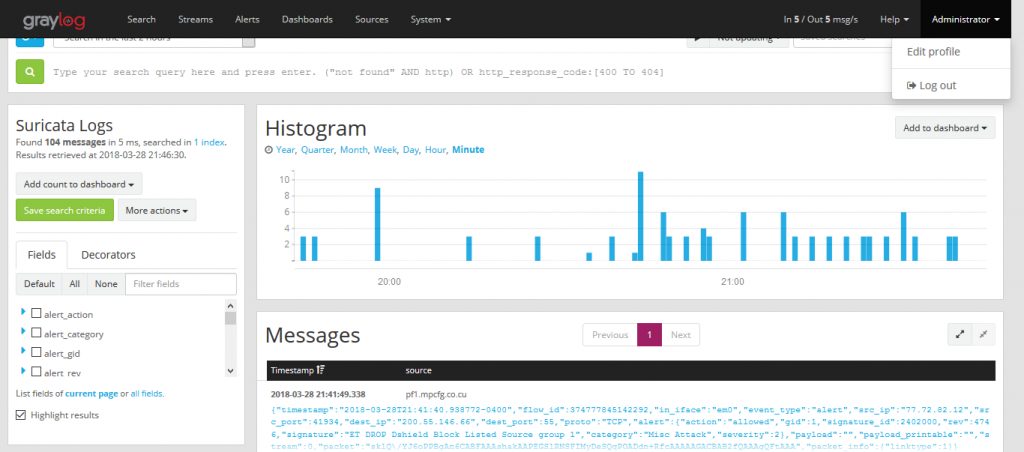Screen dimensions: 1024x452
Task: Switch to the Fields tab
Action: pos(41,255)
